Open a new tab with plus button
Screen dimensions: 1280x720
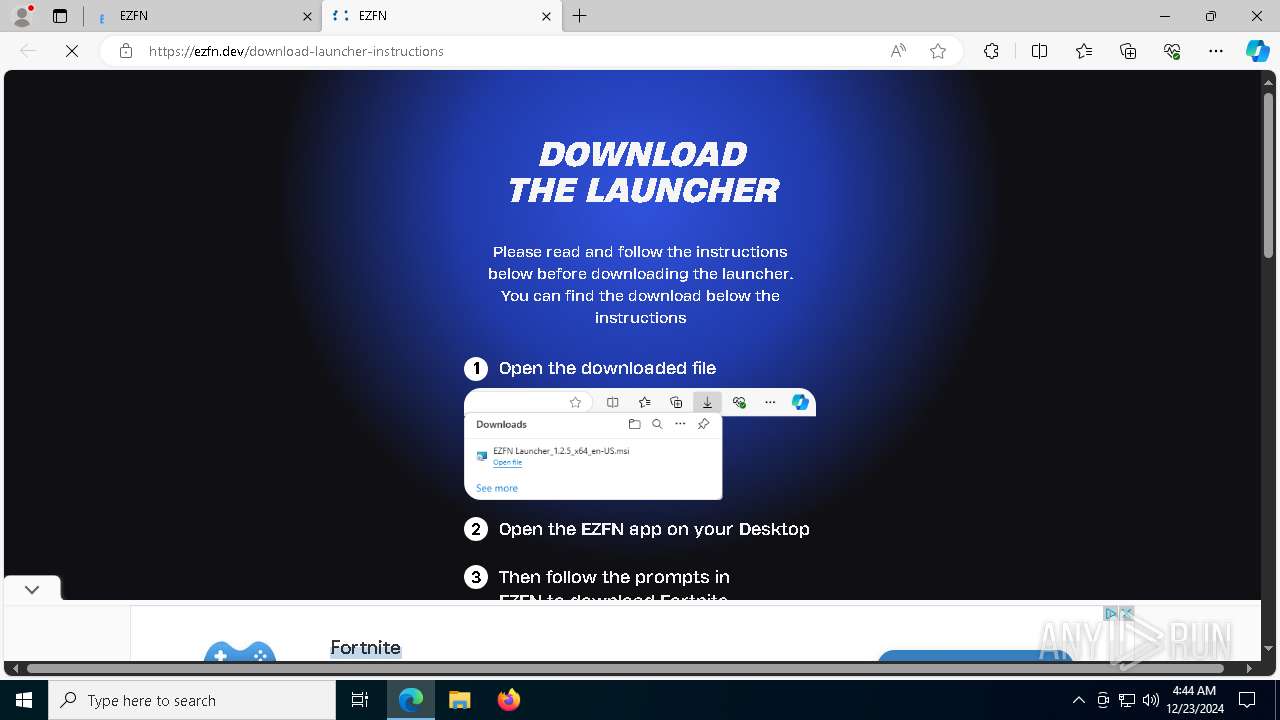tap(580, 16)
